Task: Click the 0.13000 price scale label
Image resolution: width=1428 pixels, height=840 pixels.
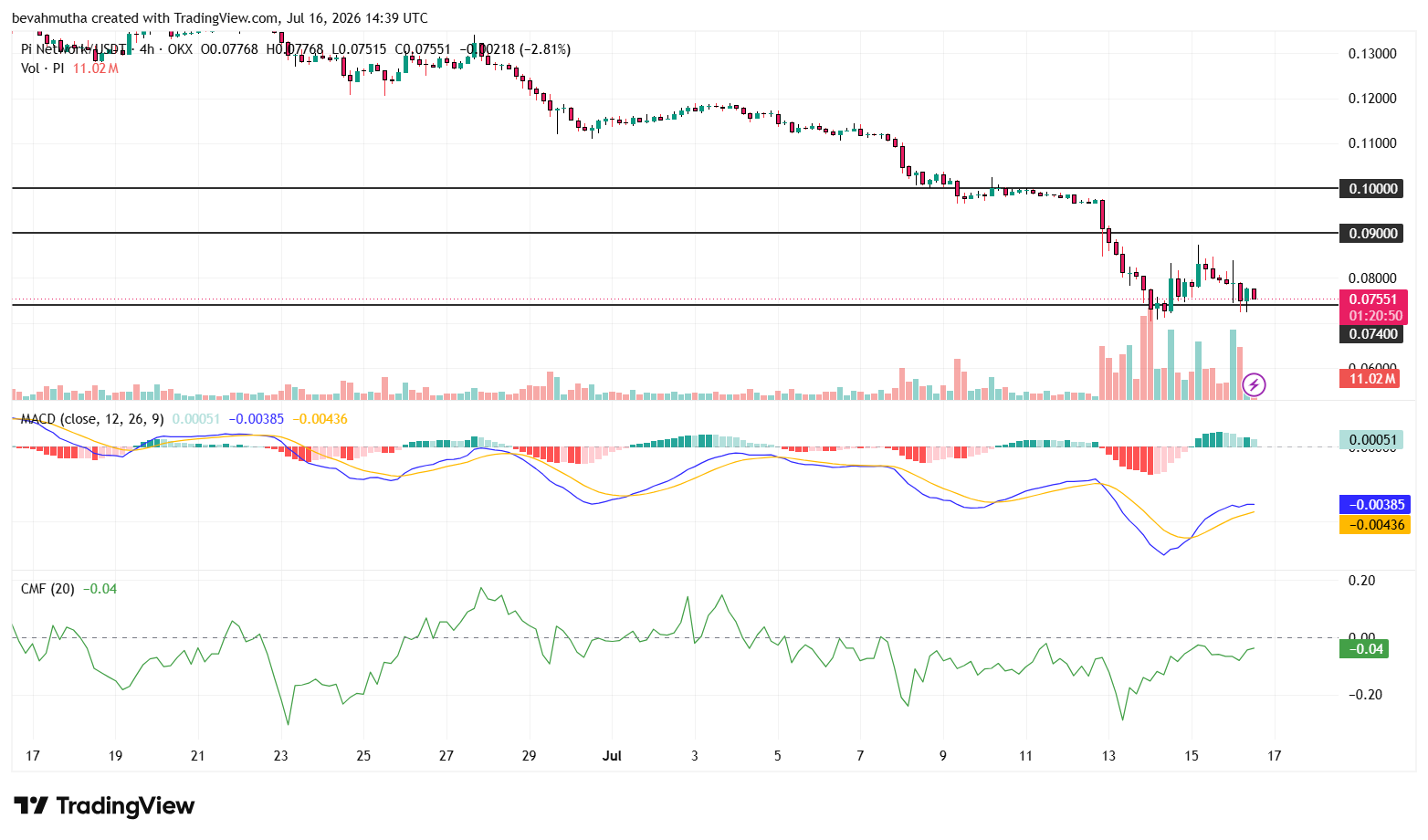Action: click(1372, 54)
